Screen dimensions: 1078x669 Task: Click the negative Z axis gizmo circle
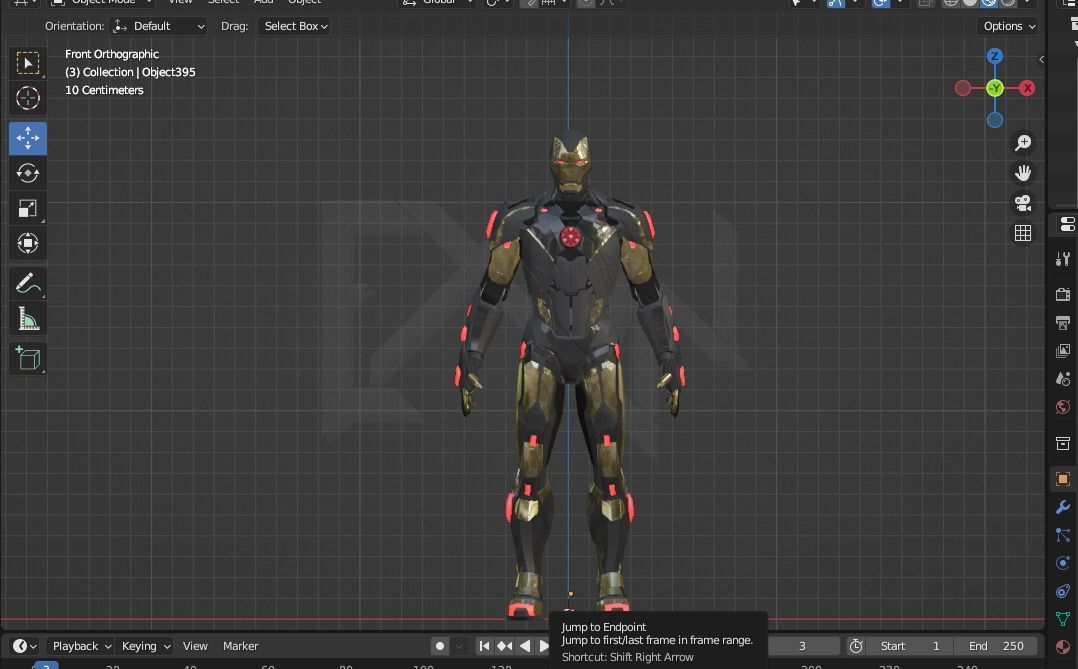994,120
